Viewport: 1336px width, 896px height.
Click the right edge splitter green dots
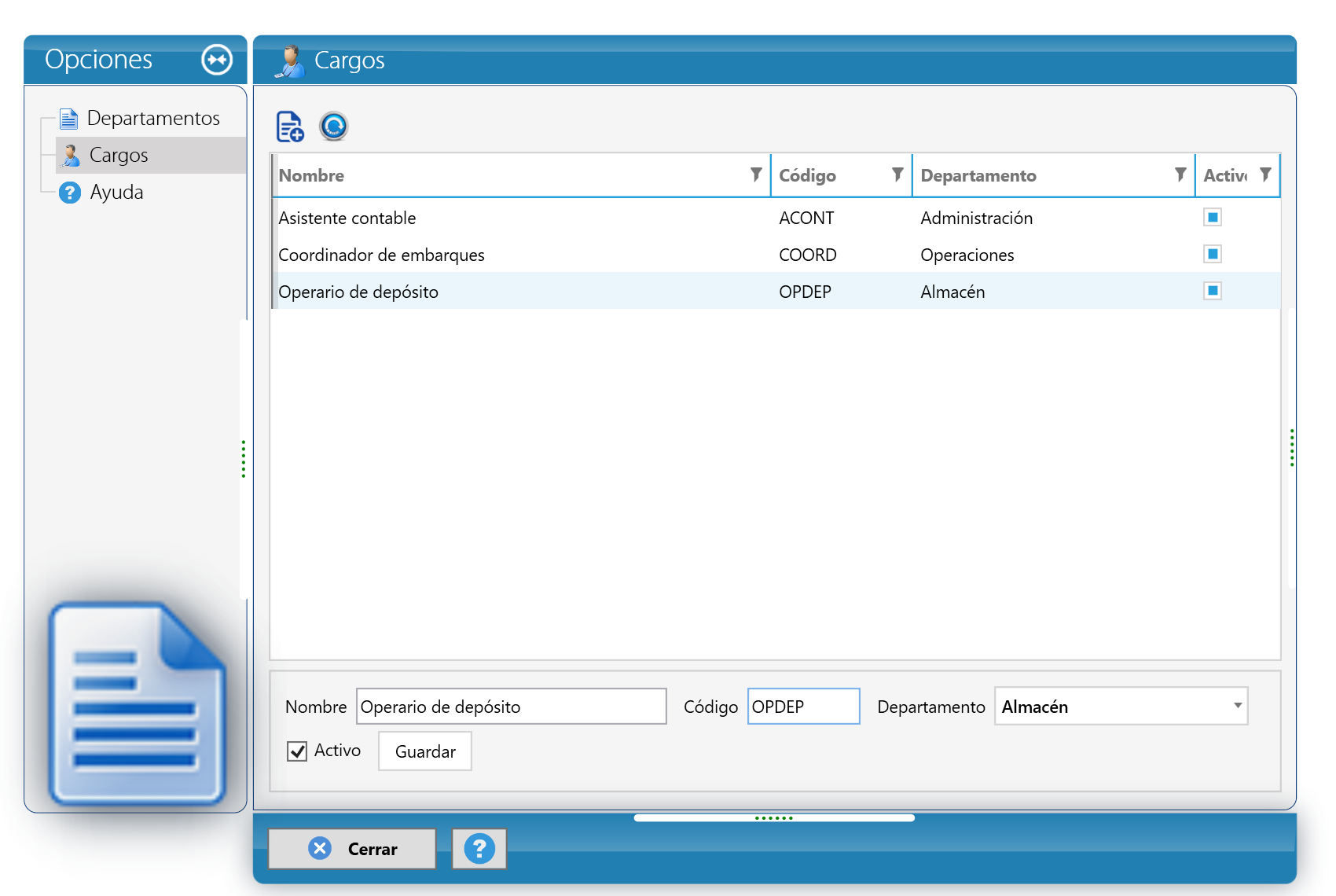[x=1291, y=448]
